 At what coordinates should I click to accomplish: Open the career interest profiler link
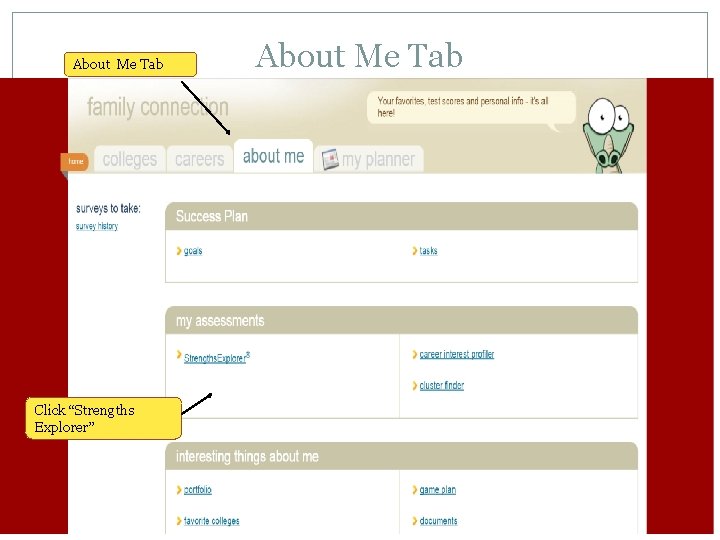pos(457,354)
